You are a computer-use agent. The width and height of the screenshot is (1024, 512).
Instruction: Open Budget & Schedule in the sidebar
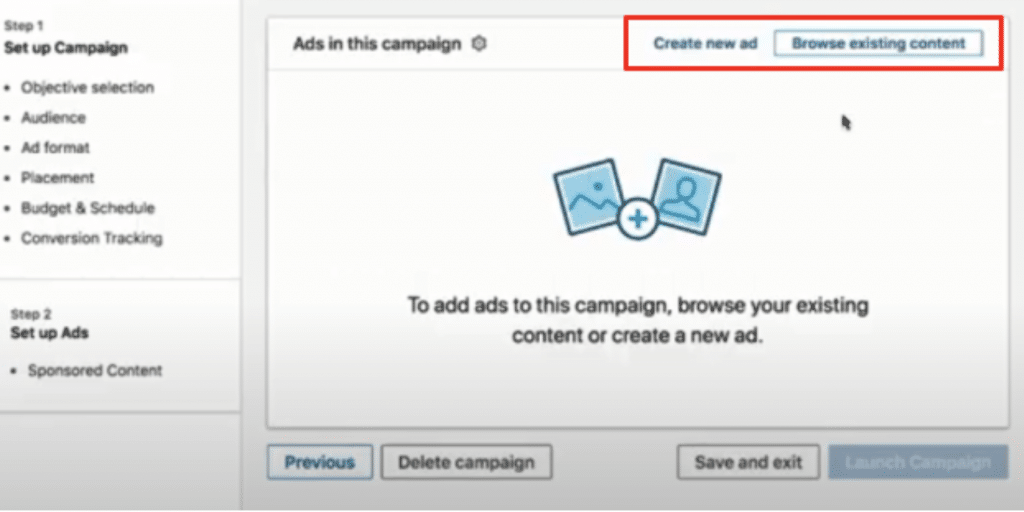tap(88, 208)
